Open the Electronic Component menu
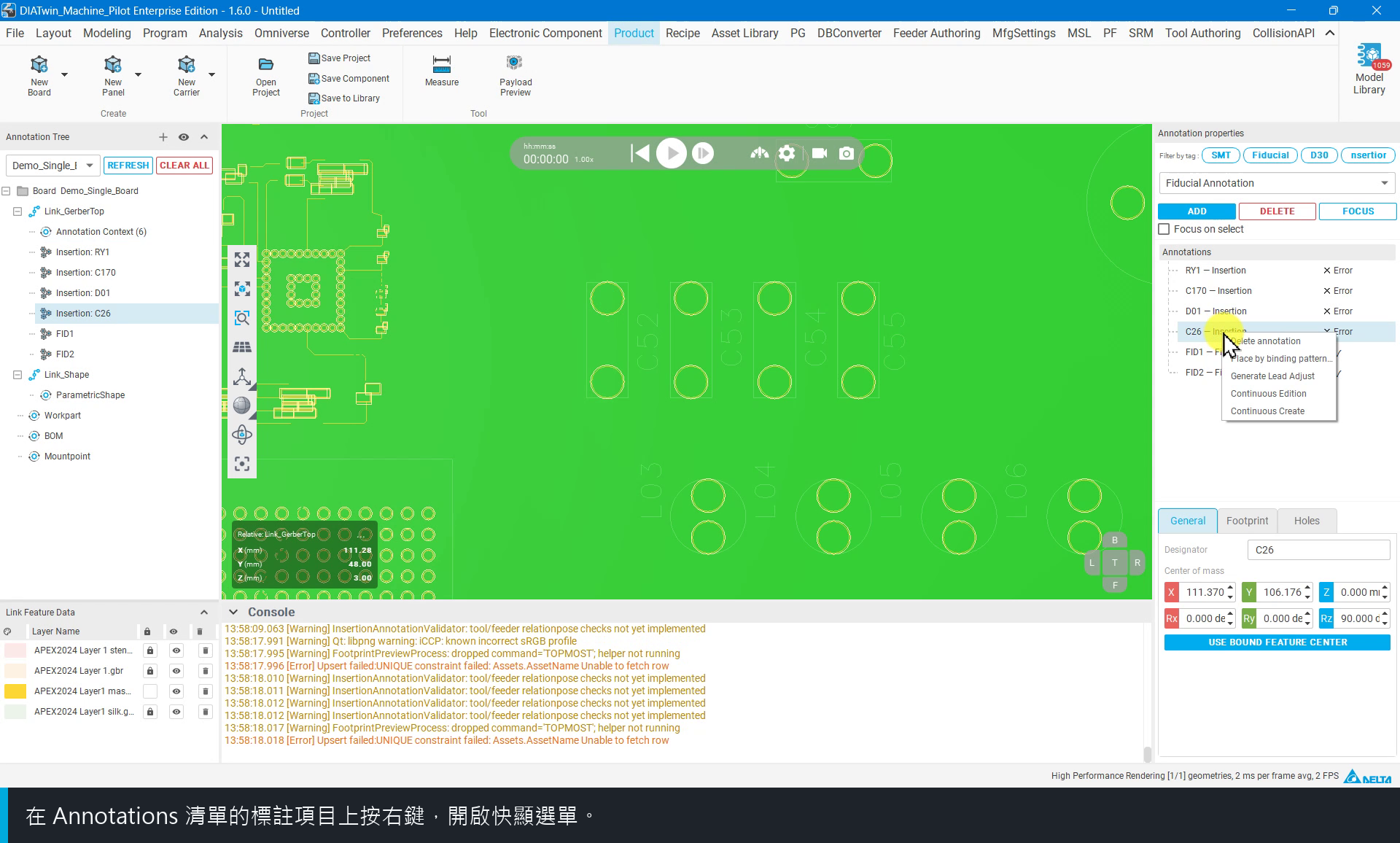 coord(545,33)
